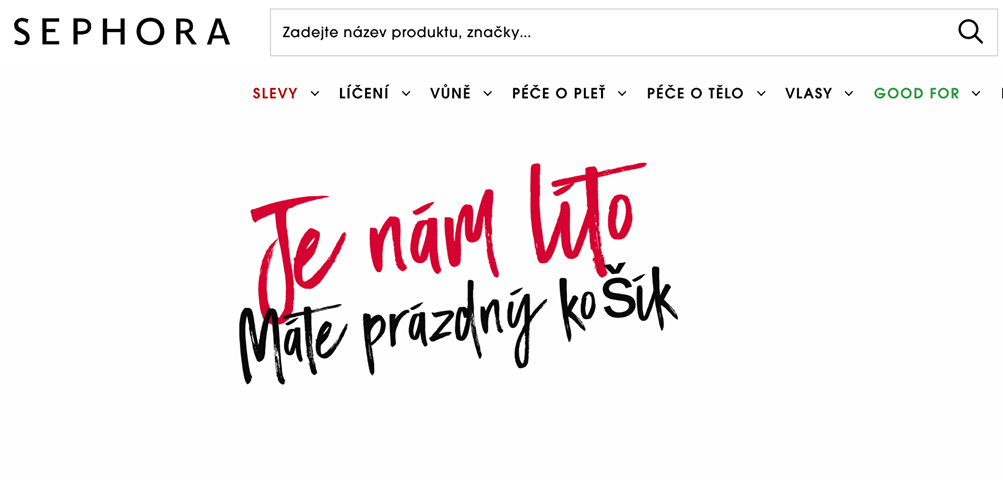Expand the chevron next to VLASY
The width and height of the screenshot is (1003, 480).
click(x=849, y=93)
